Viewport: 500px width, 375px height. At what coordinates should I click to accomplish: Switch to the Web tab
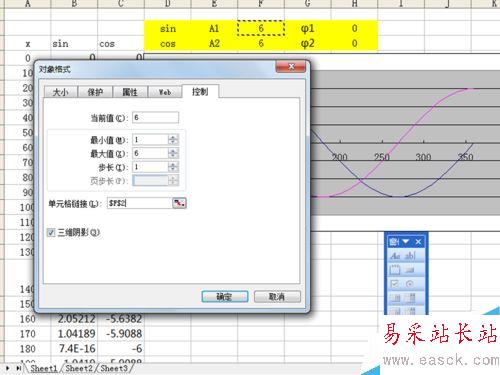click(165, 92)
